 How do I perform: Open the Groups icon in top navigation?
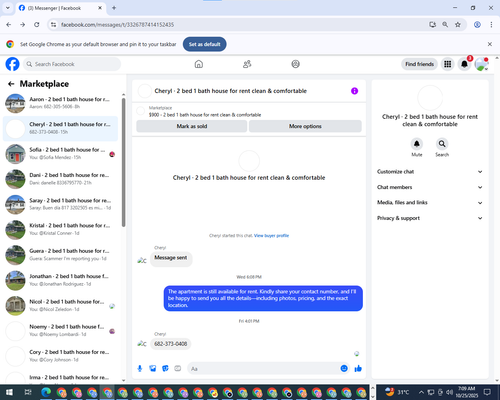[x=295, y=64]
